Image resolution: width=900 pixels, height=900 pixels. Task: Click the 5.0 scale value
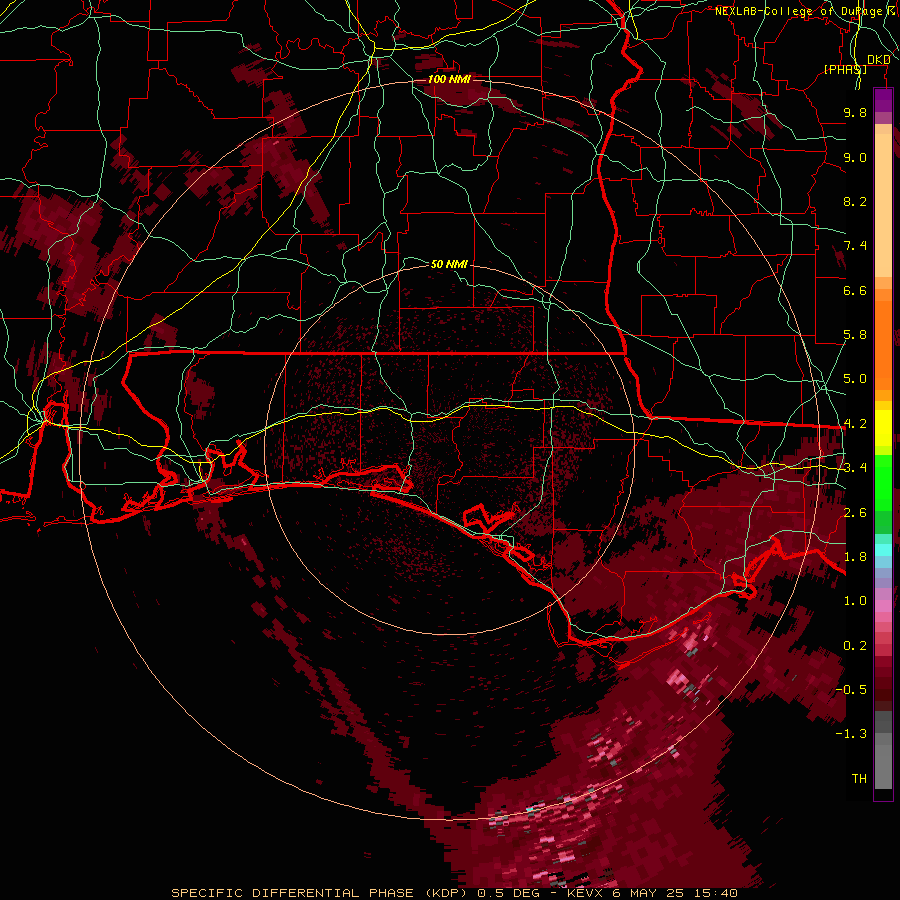pos(855,379)
